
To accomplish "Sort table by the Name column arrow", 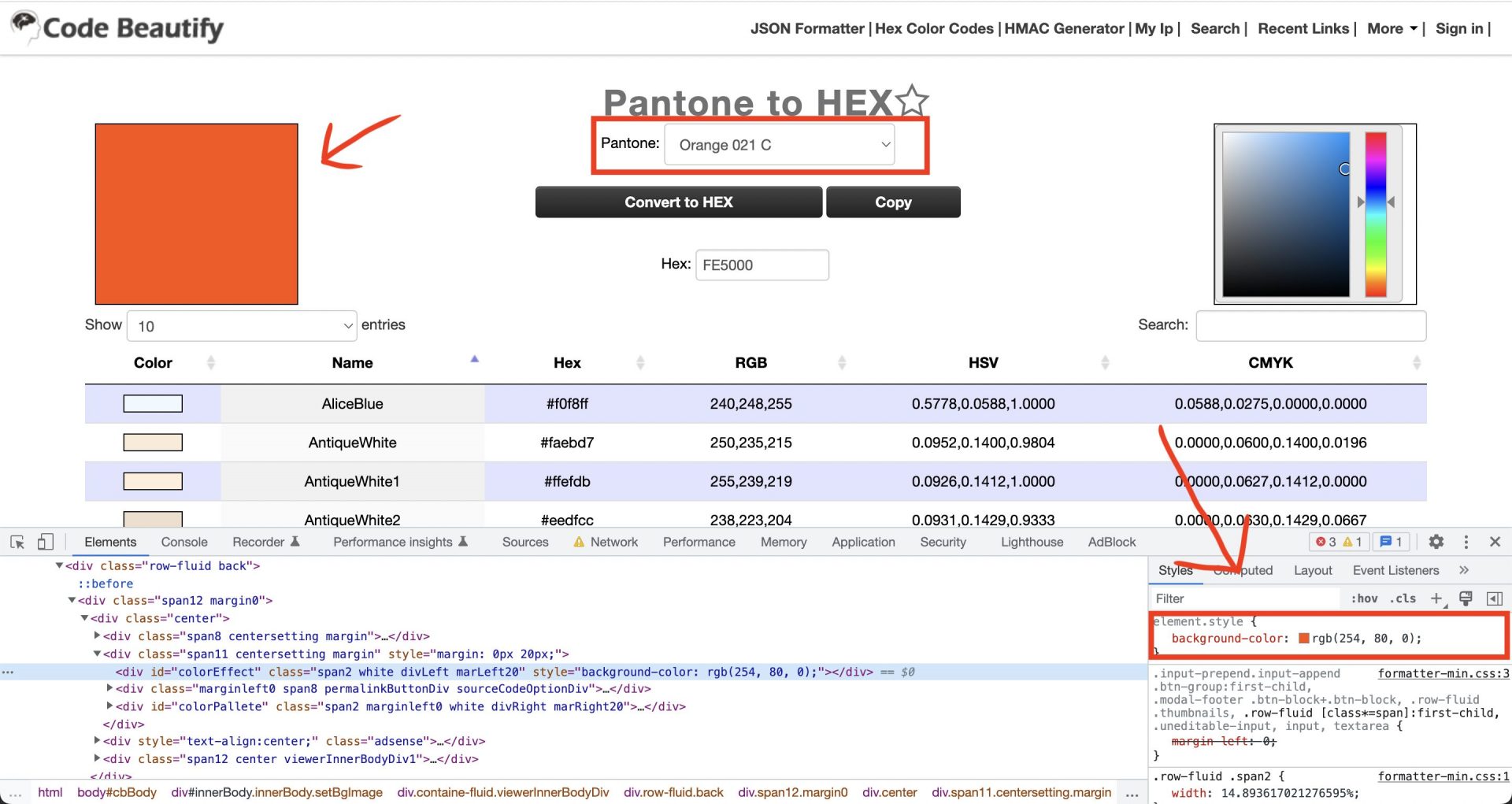I will tap(474, 359).
